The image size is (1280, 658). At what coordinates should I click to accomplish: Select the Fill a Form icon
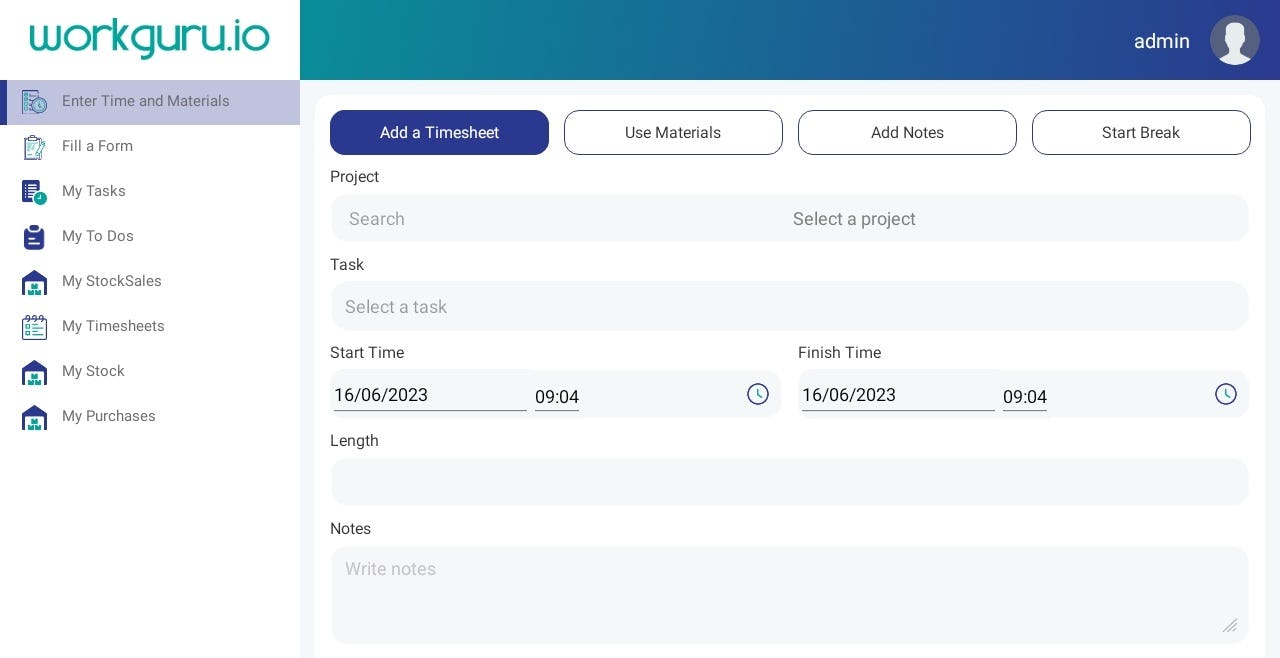pyautogui.click(x=34, y=146)
